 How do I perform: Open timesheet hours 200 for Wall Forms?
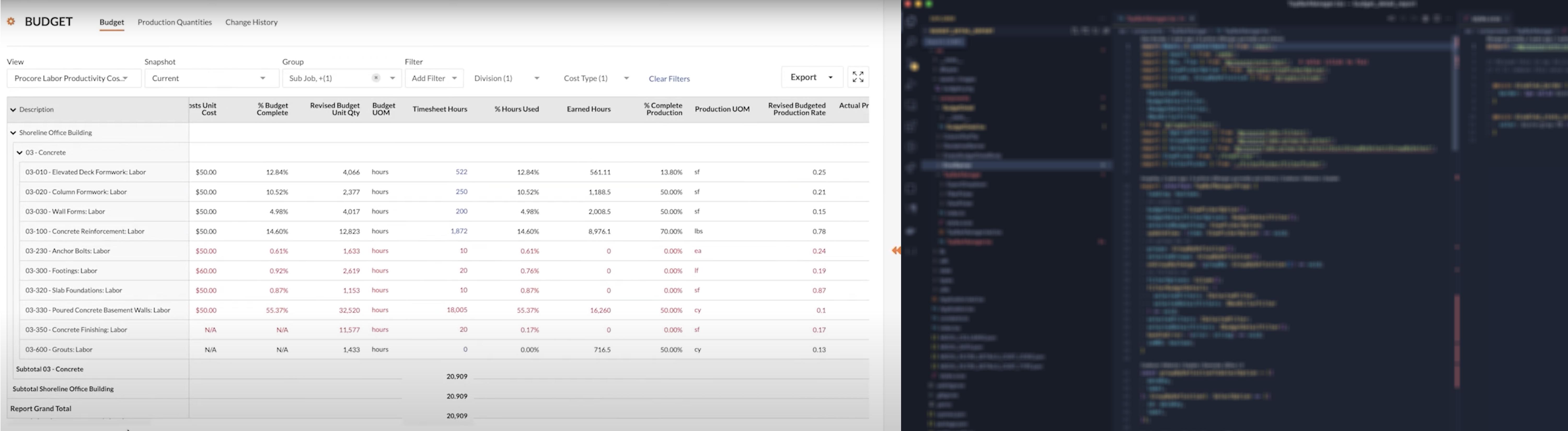click(462, 211)
